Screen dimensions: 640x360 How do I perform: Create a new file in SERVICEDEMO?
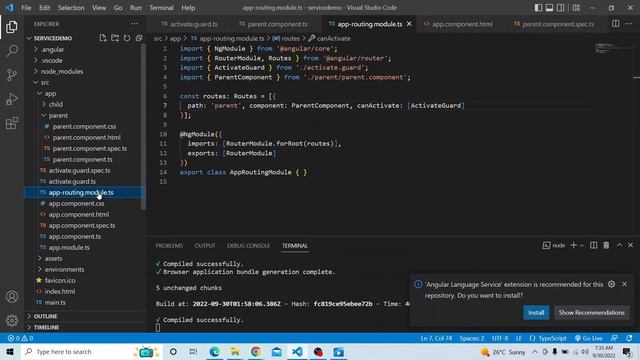click(103, 38)
